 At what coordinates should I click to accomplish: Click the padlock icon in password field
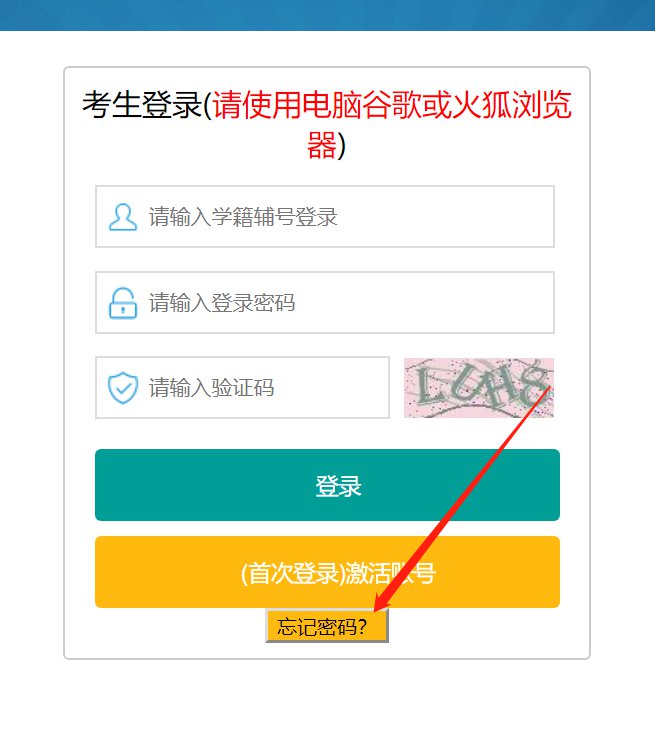click(123, 303)
